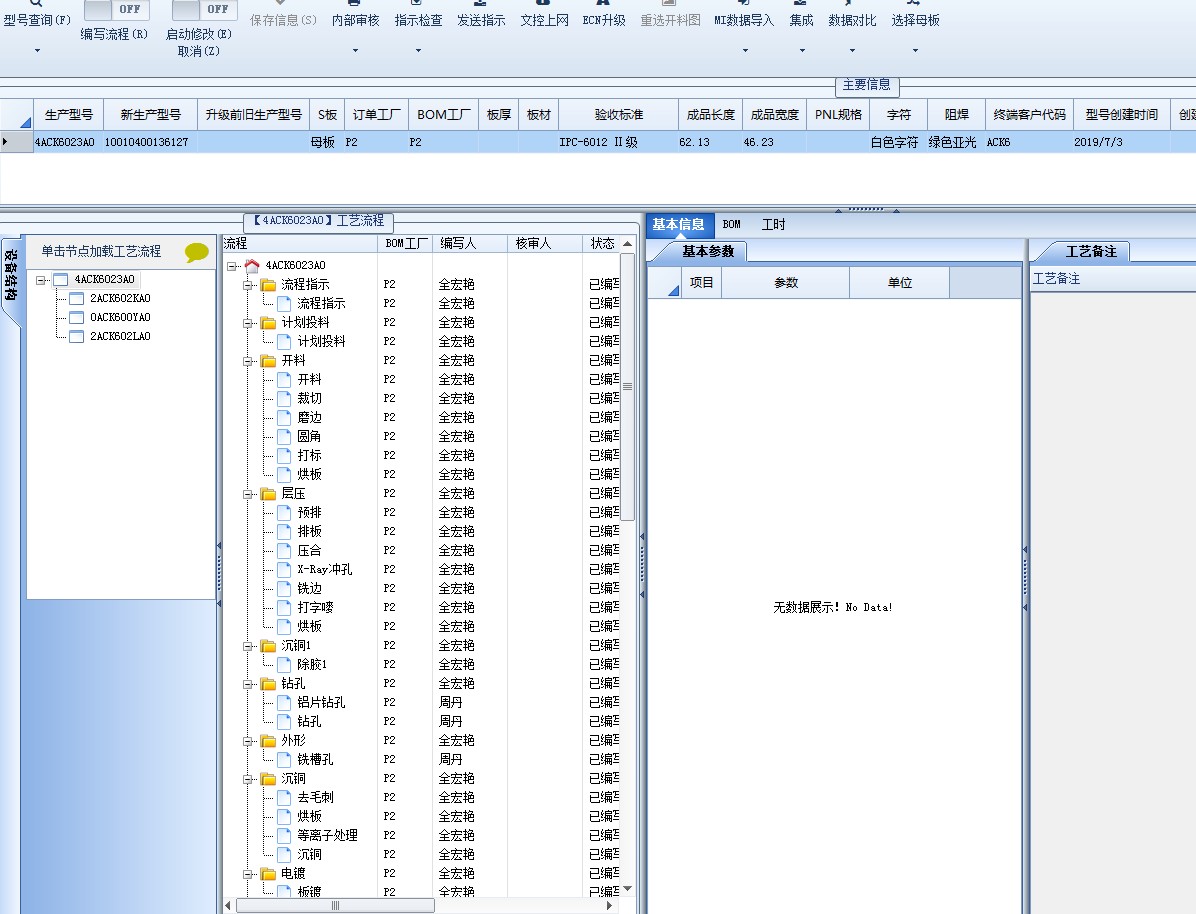Collapse the 开料 folder node
The image size is (1196, 914).
pyautogui.click(x=248, y=361)
